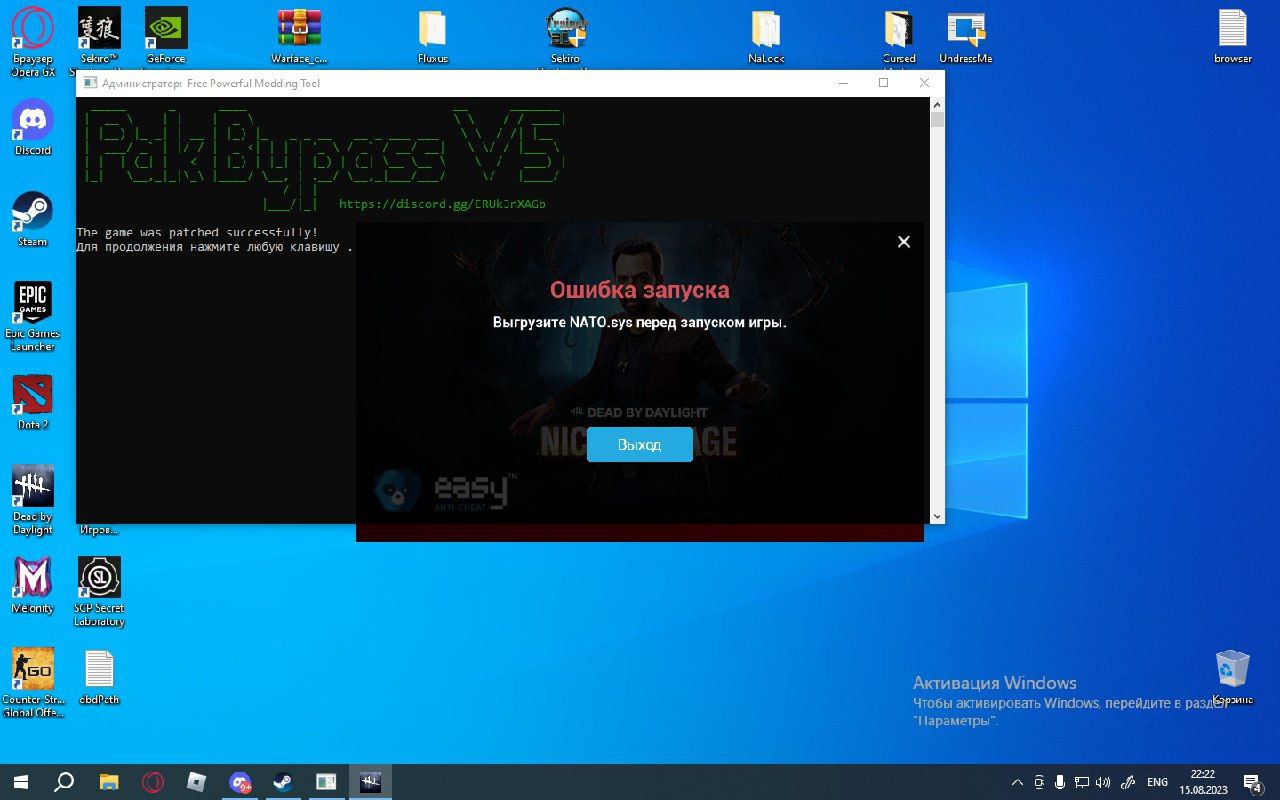Close the launch error dialog with the X

coord(903,242)
